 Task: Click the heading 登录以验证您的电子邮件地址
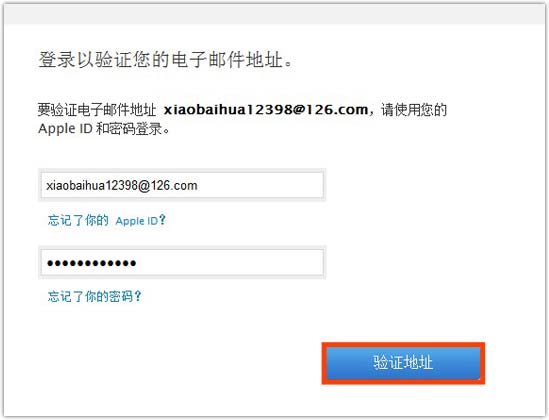(x=165, y=60)
